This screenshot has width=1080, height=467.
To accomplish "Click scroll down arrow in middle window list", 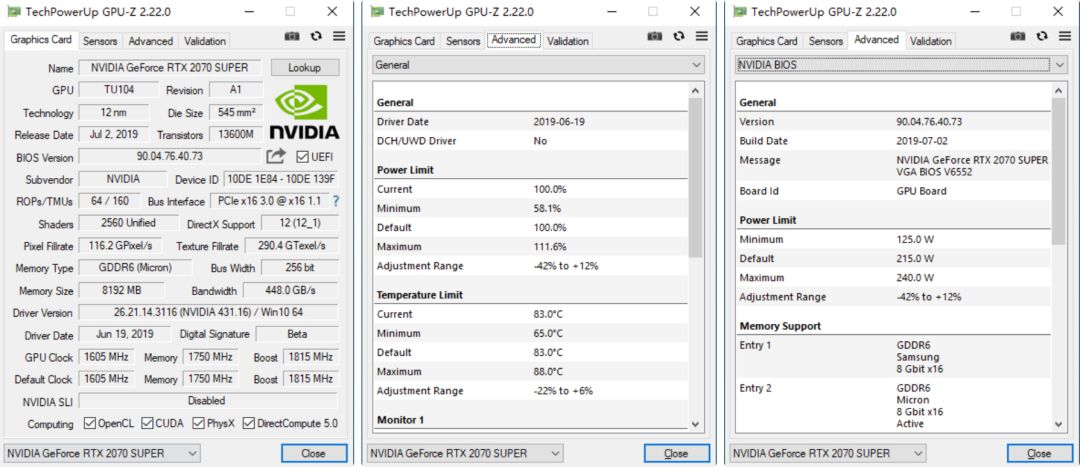I will 694,424.
